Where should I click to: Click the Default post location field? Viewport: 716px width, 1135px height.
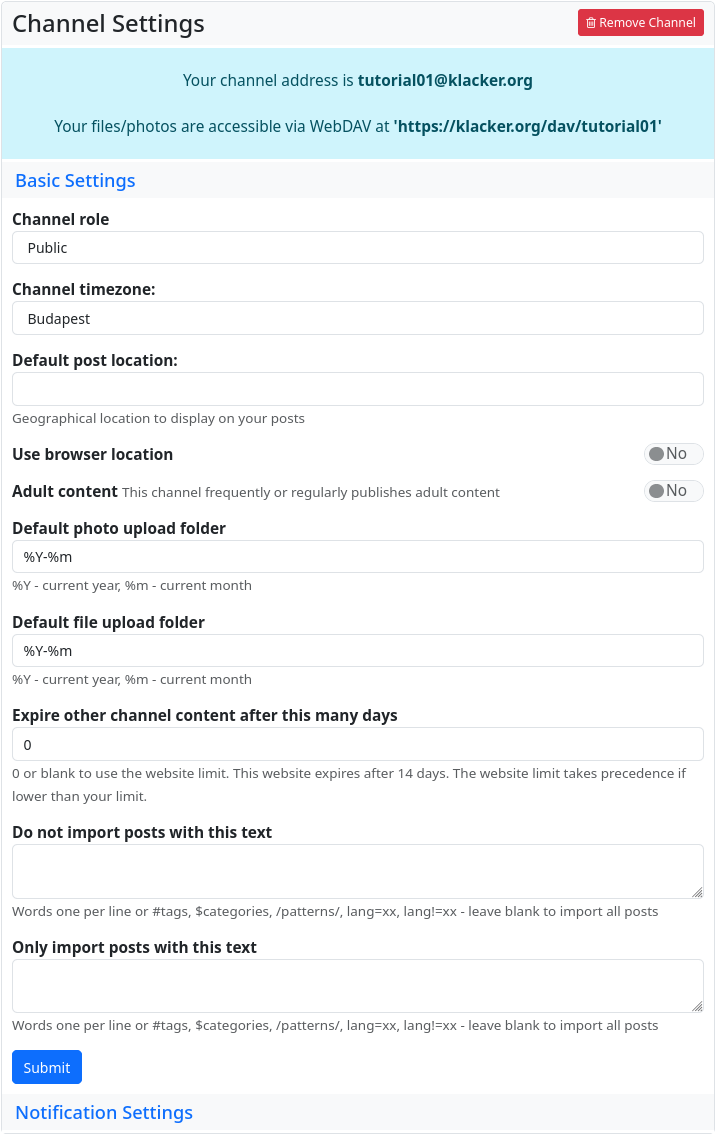pos(357,389)
